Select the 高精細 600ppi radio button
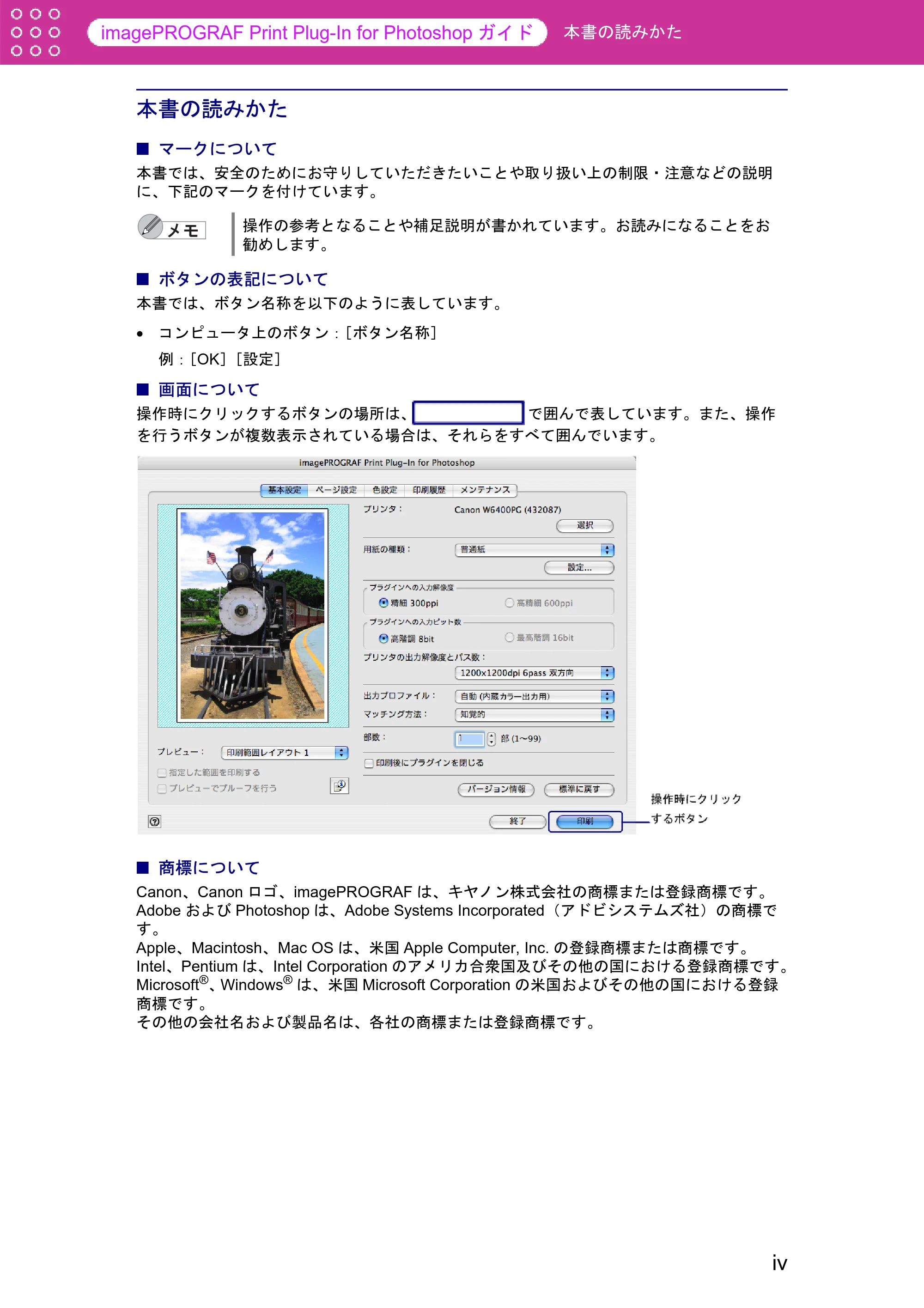Image resolution: width=924 pixels, height=1308 pixels. point(509,603)
